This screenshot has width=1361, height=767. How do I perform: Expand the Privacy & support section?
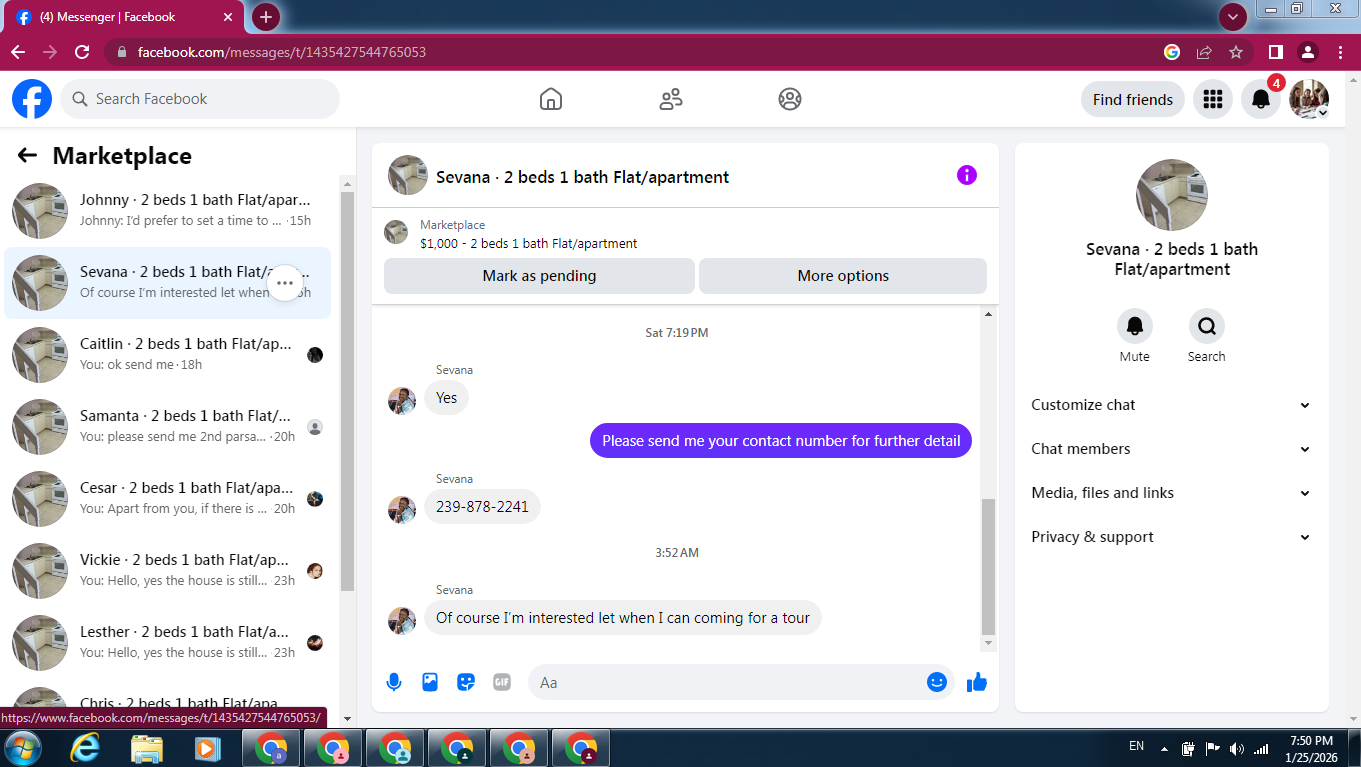click(x=1171, y=537)
